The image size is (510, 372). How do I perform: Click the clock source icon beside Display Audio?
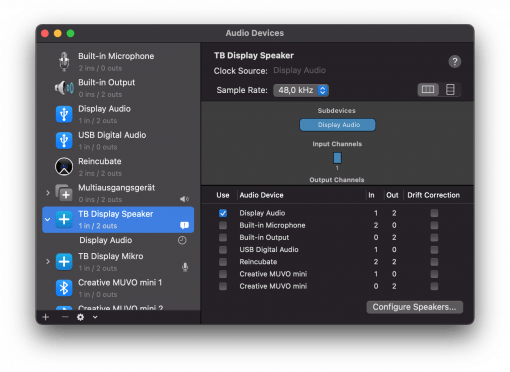pos(182,240)
